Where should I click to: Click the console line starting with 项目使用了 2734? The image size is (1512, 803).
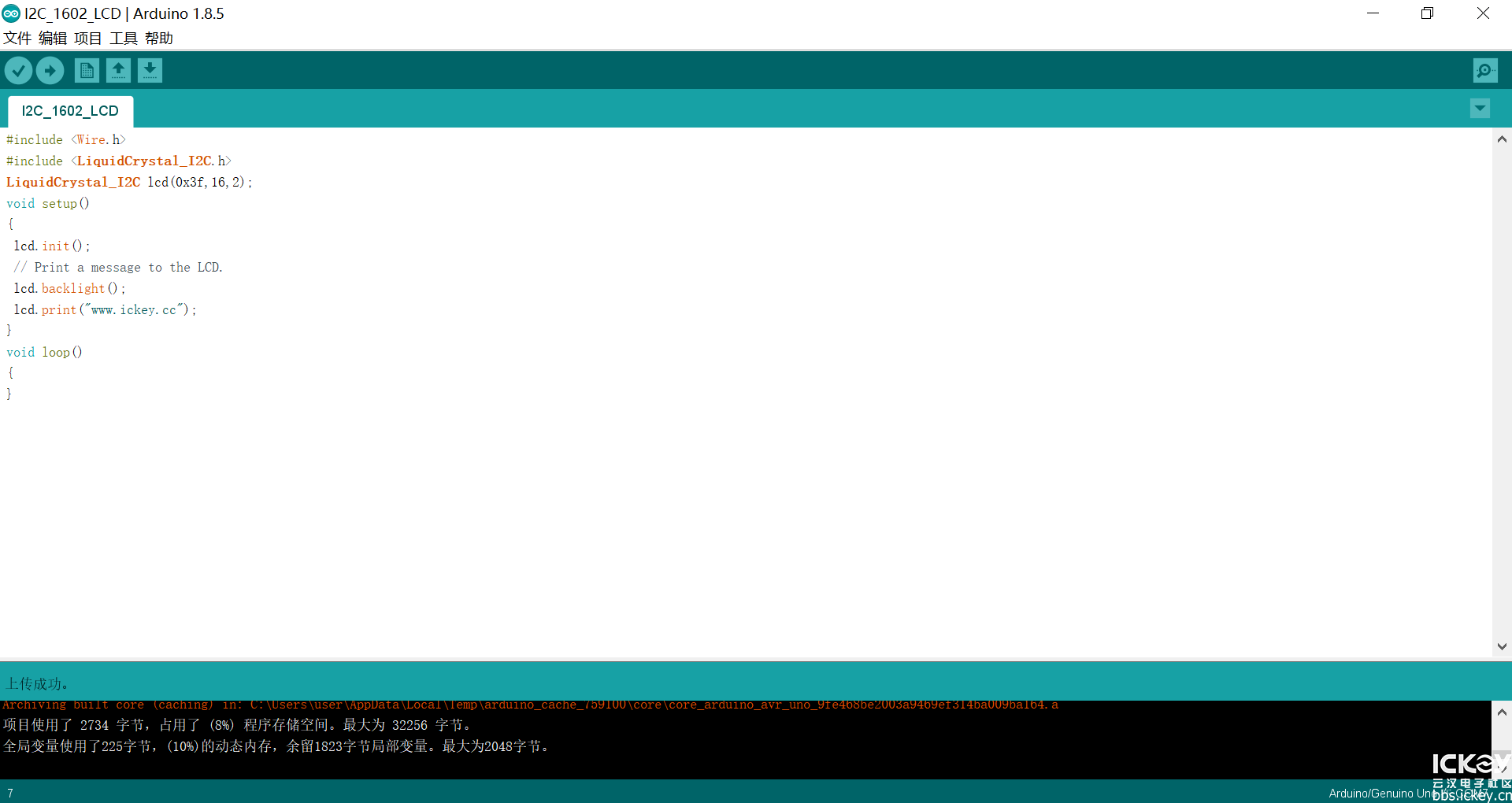point(238,725)
